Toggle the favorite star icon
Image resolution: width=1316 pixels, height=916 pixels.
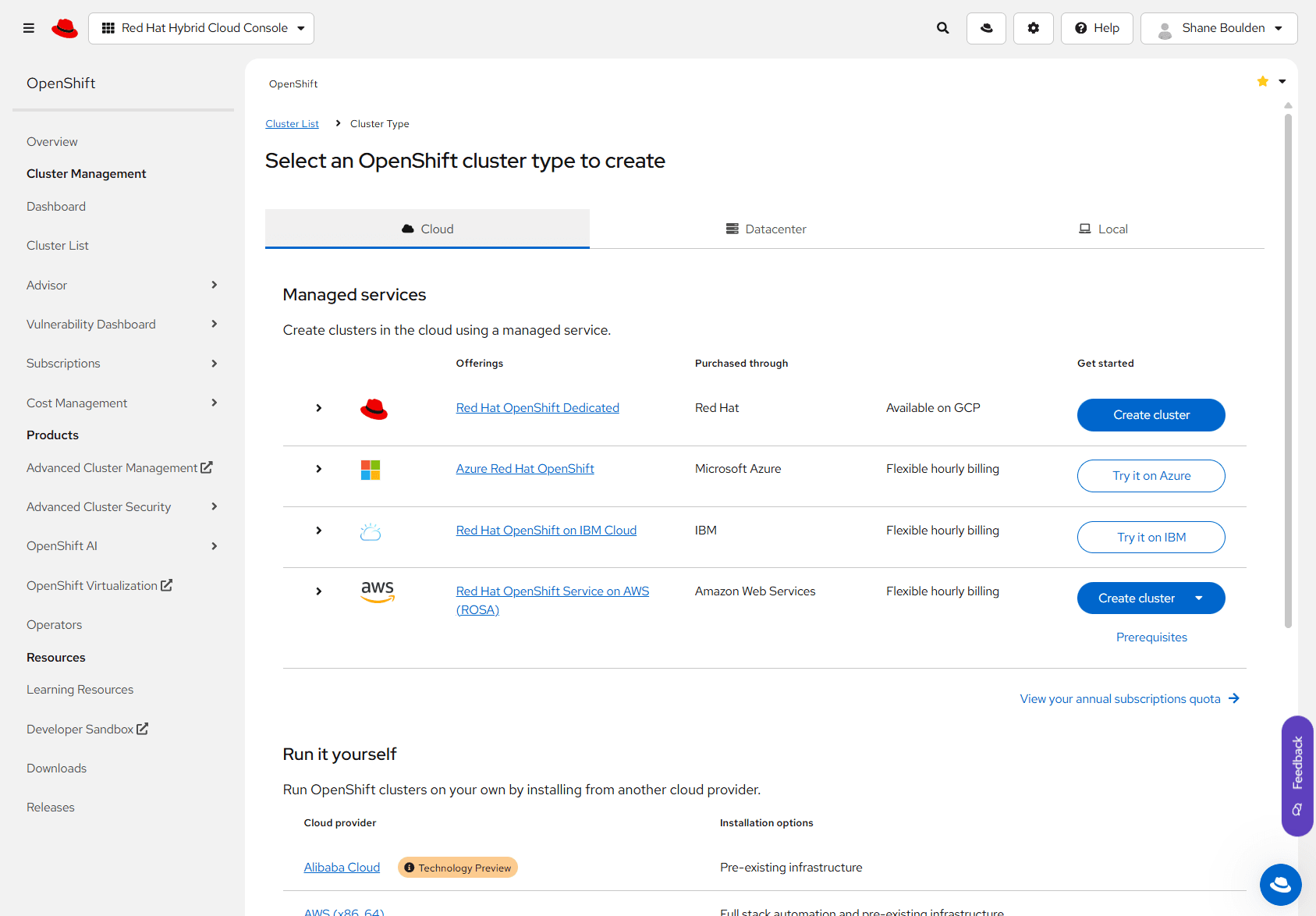point(1262,82)
